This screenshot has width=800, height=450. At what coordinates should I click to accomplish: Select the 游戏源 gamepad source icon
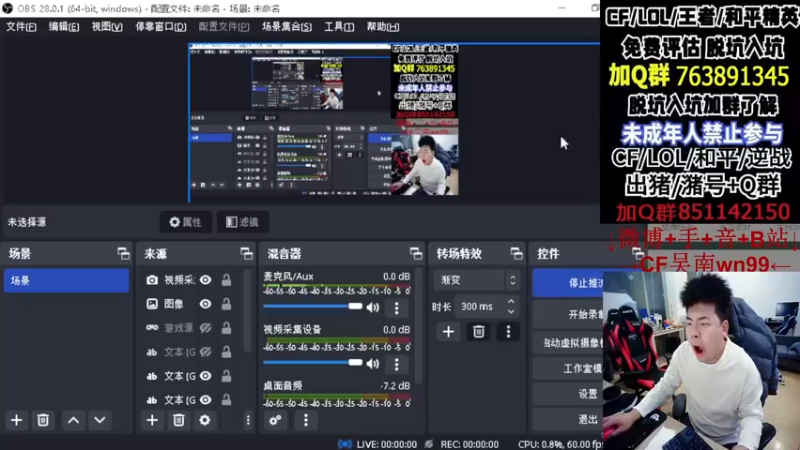pyautogui.click(x=152, y=328)
